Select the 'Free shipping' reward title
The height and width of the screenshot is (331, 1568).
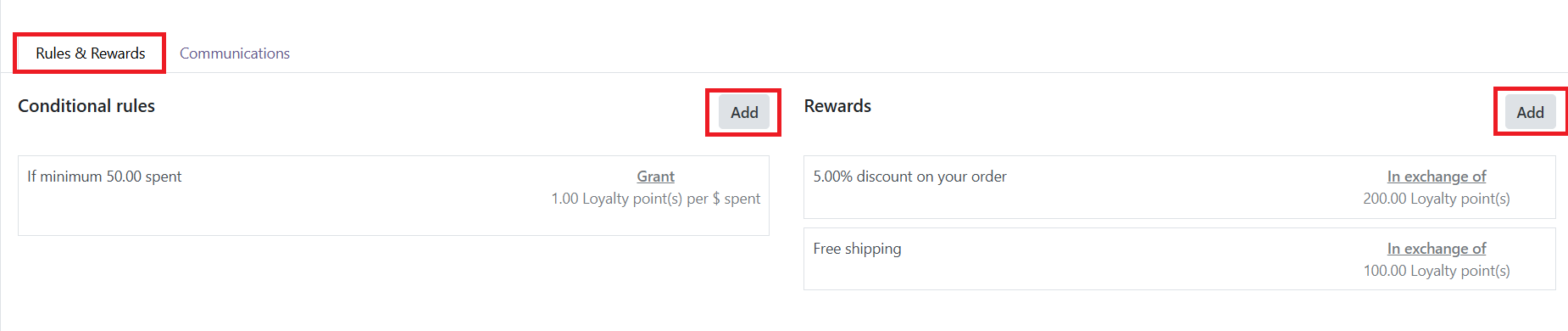[x=857, y=249]
